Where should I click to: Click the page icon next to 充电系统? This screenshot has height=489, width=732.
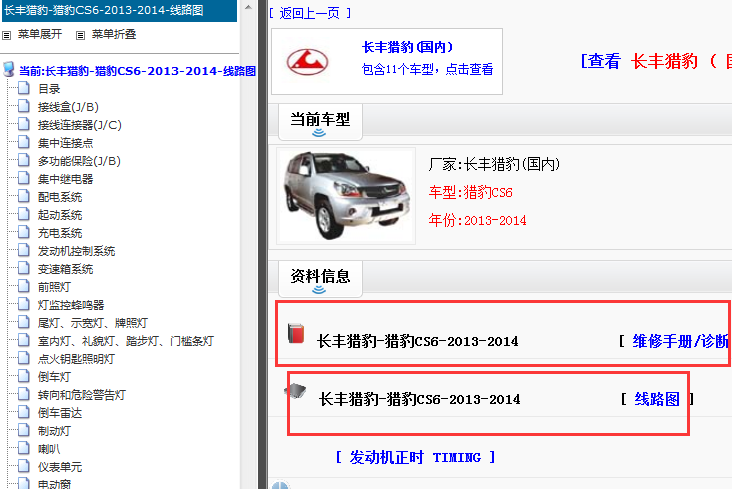(24, 232)
